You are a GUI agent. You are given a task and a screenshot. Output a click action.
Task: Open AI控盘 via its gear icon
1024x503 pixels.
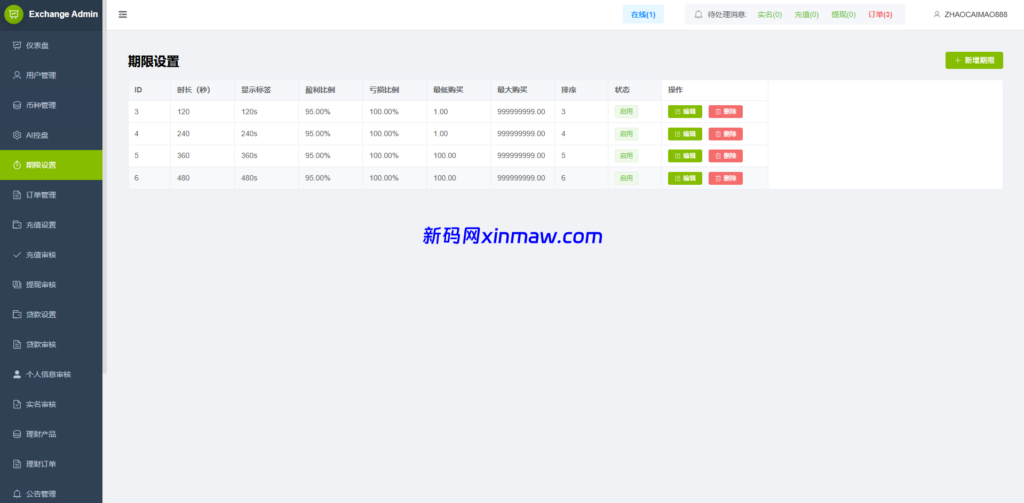17,135
